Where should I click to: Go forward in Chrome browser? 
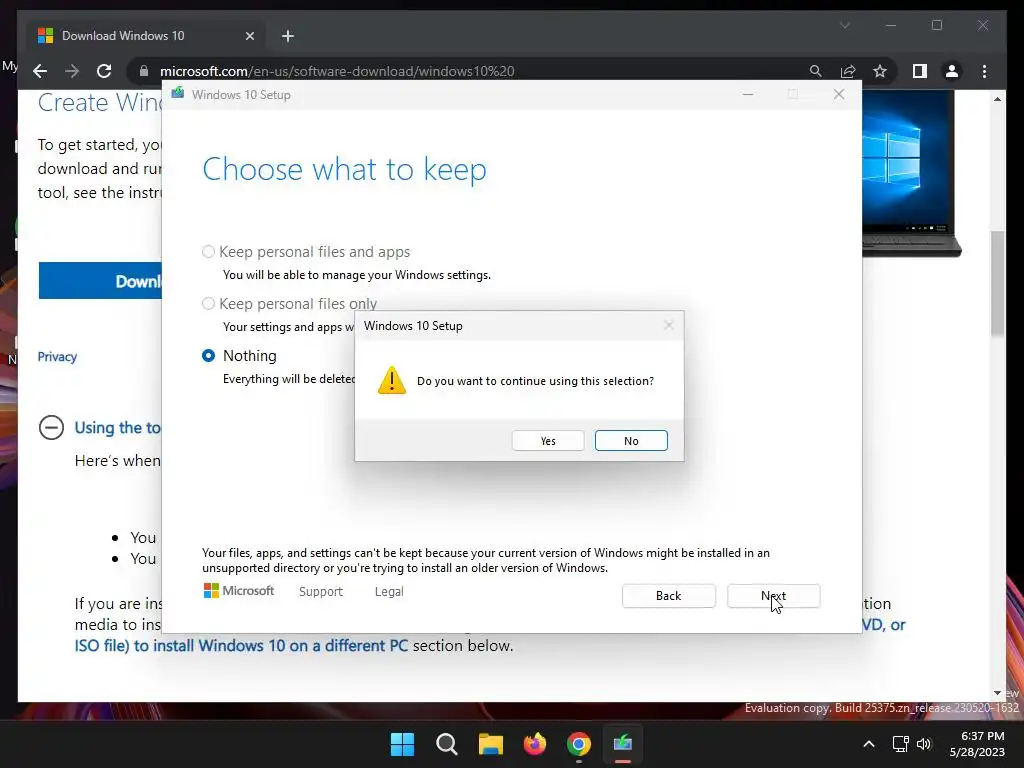[72, 71]
